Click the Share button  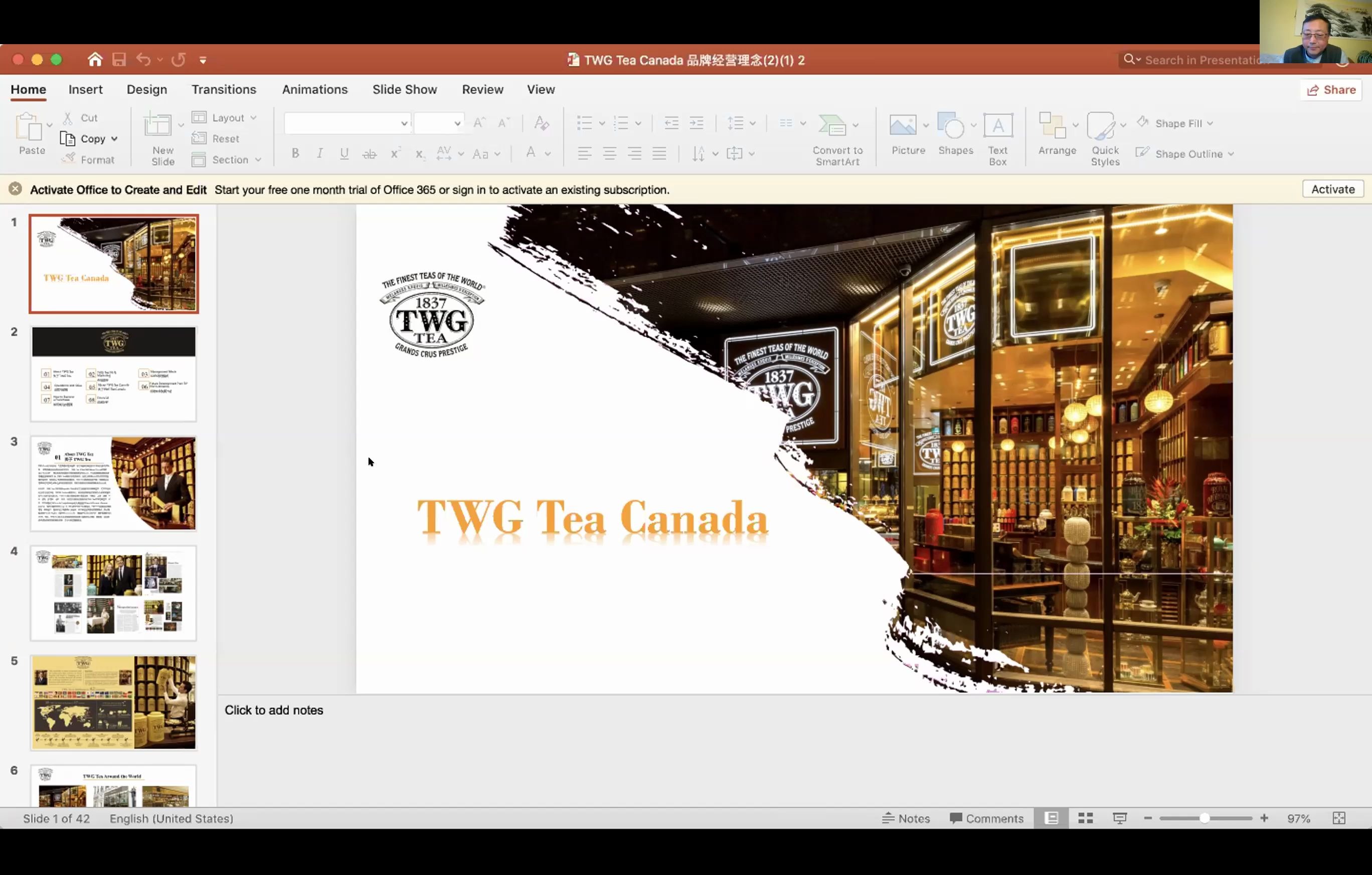coord(1331,90)
